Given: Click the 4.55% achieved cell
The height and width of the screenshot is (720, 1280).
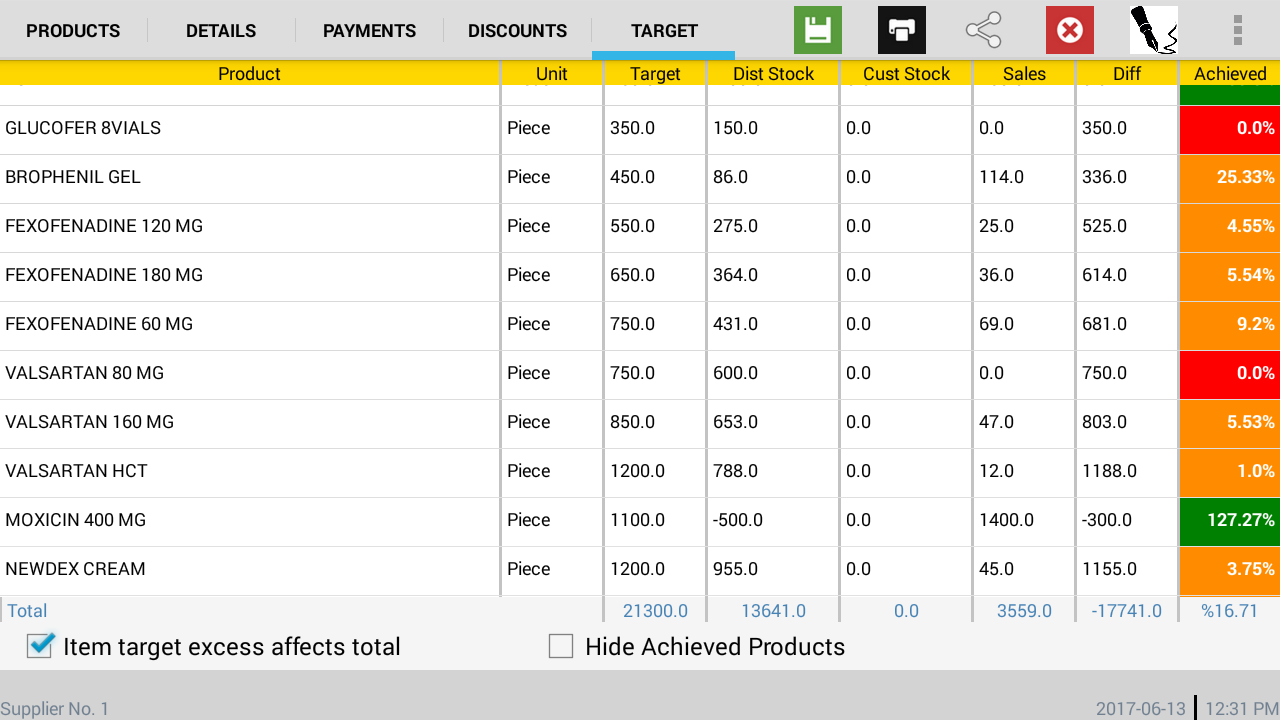Looking at the screenshot, I should click(x=1230, y=227).
